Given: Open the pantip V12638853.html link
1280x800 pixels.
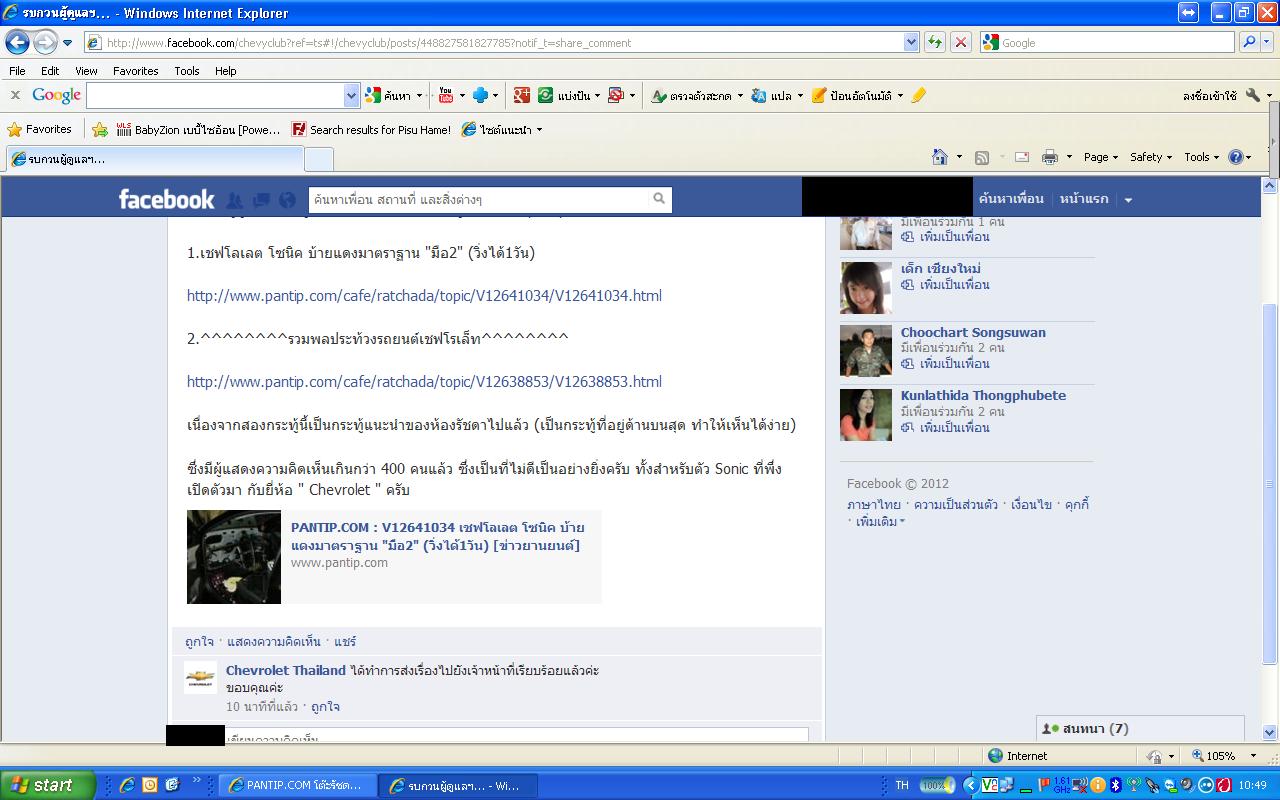Looking at the screenshot, I should pyautogui.click(x=424, y=381).
